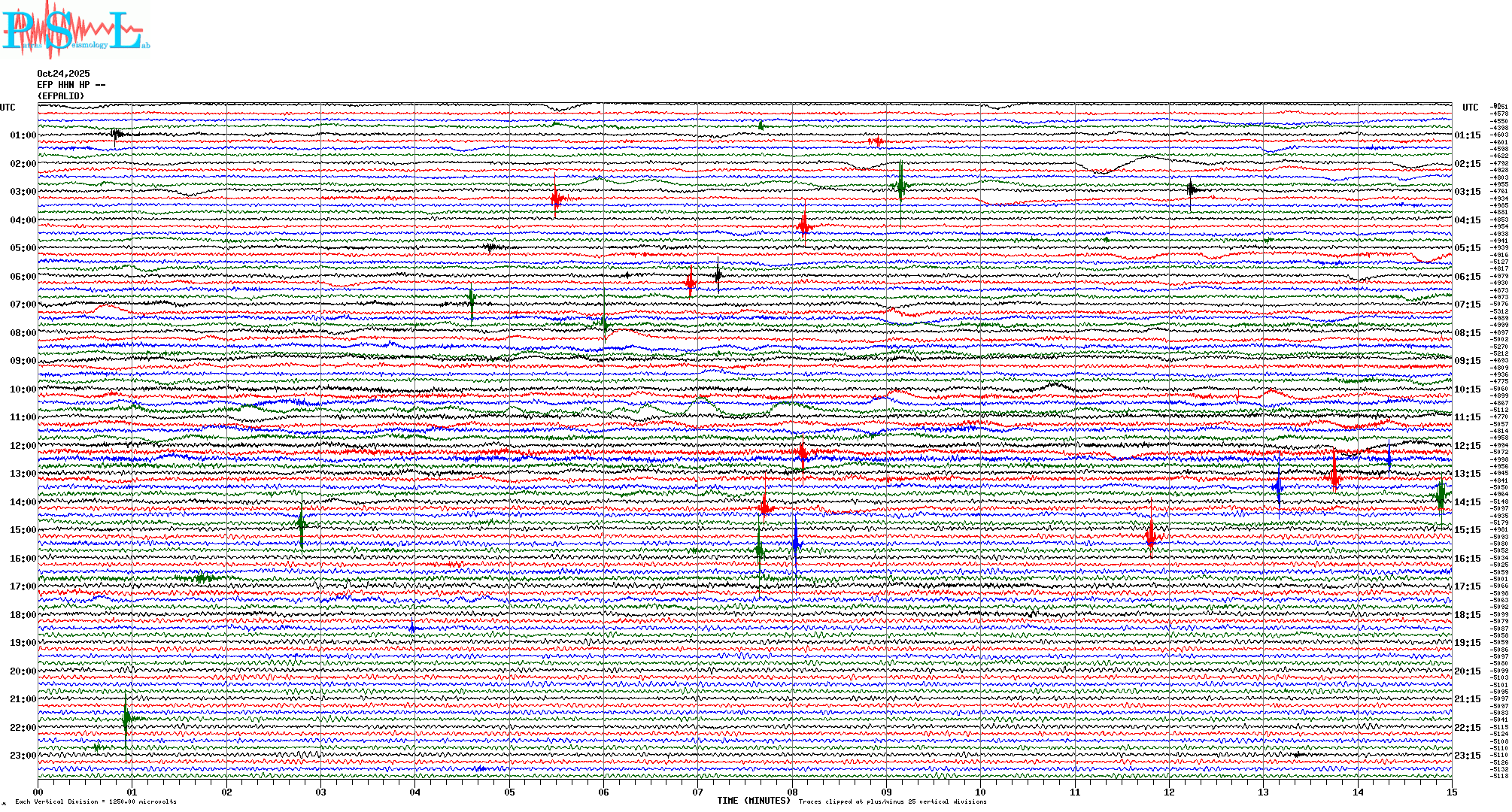The height and width of the screenshot is (812, 1512).
Task: Click the TIME (MINUTES) axis title
Action: pyautogui.click(x=753, y=801)
